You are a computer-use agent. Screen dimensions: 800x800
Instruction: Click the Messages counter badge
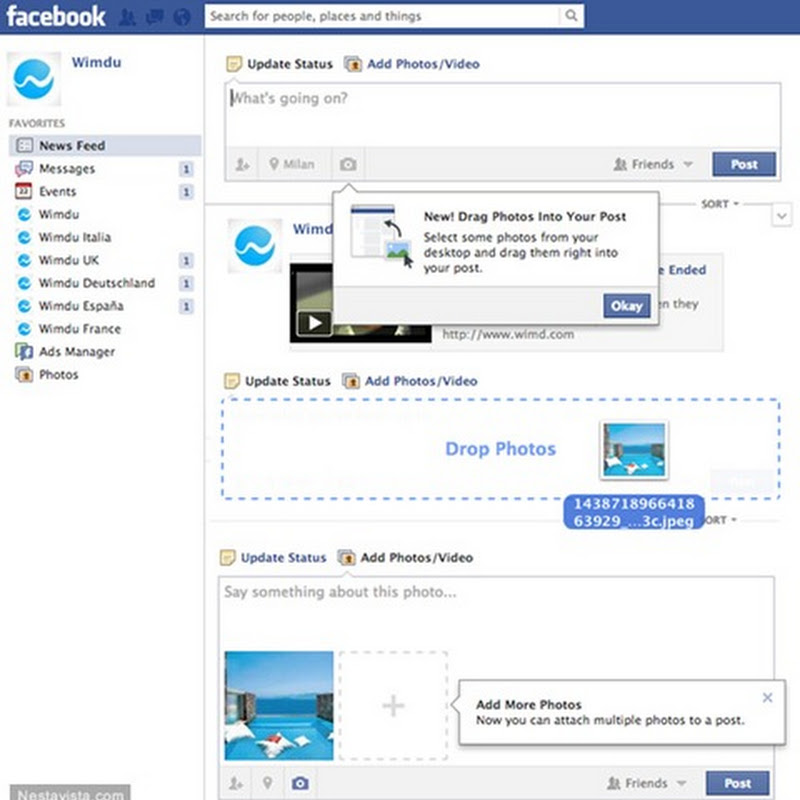(x=186, y=169)
